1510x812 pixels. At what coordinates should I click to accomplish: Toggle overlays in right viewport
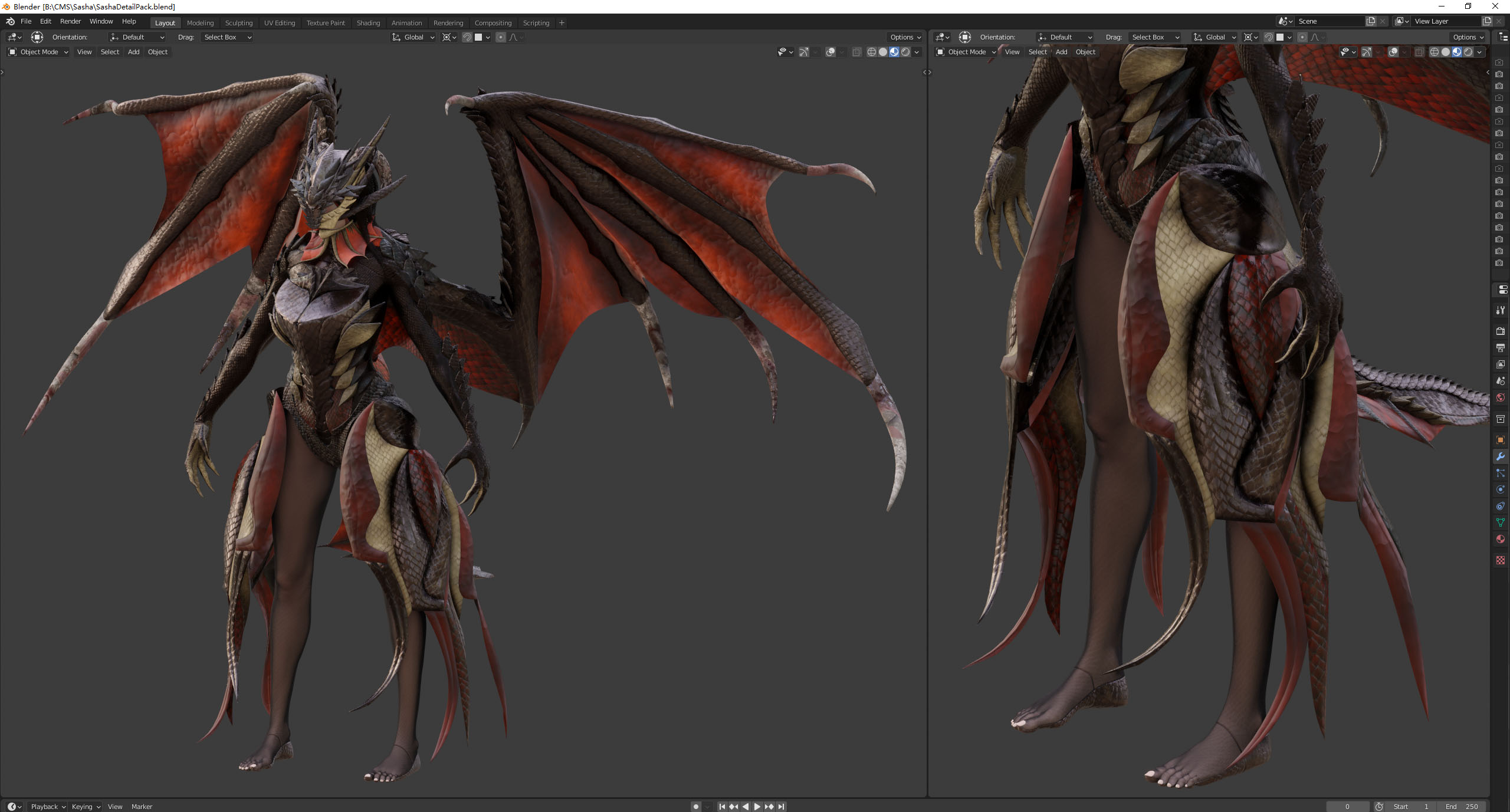coord(1393,52)
